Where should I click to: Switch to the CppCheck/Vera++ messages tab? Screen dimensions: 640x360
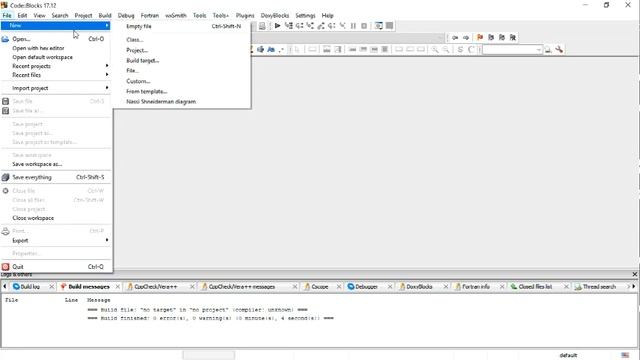(242, 287)
